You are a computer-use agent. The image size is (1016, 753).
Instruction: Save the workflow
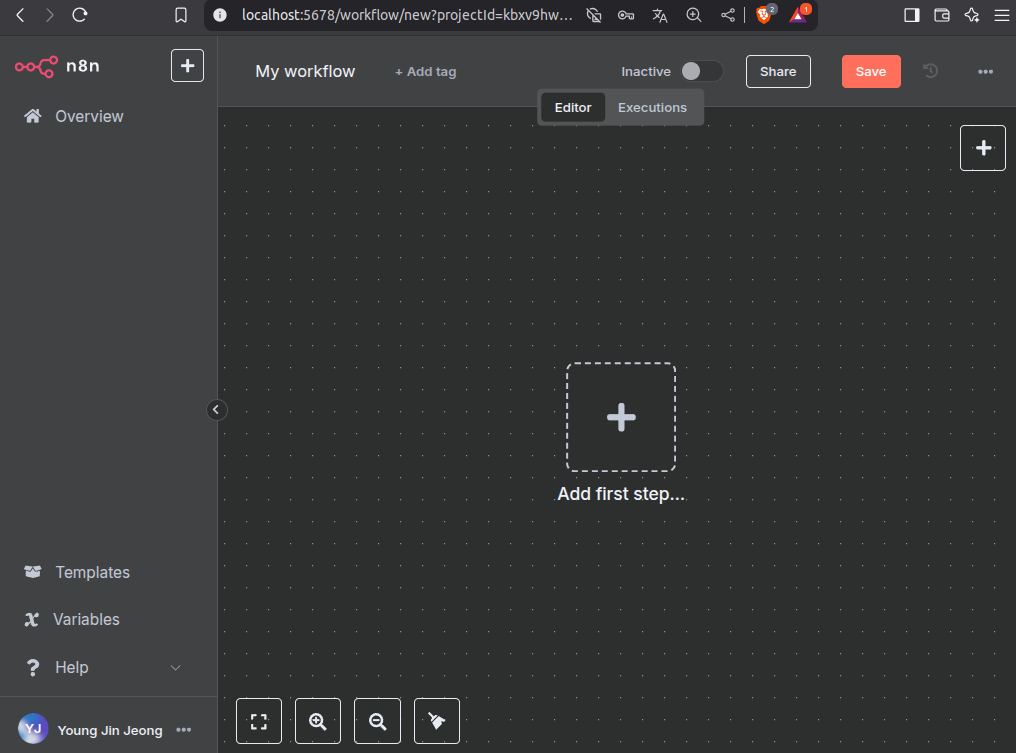click(x=871, y=71)
